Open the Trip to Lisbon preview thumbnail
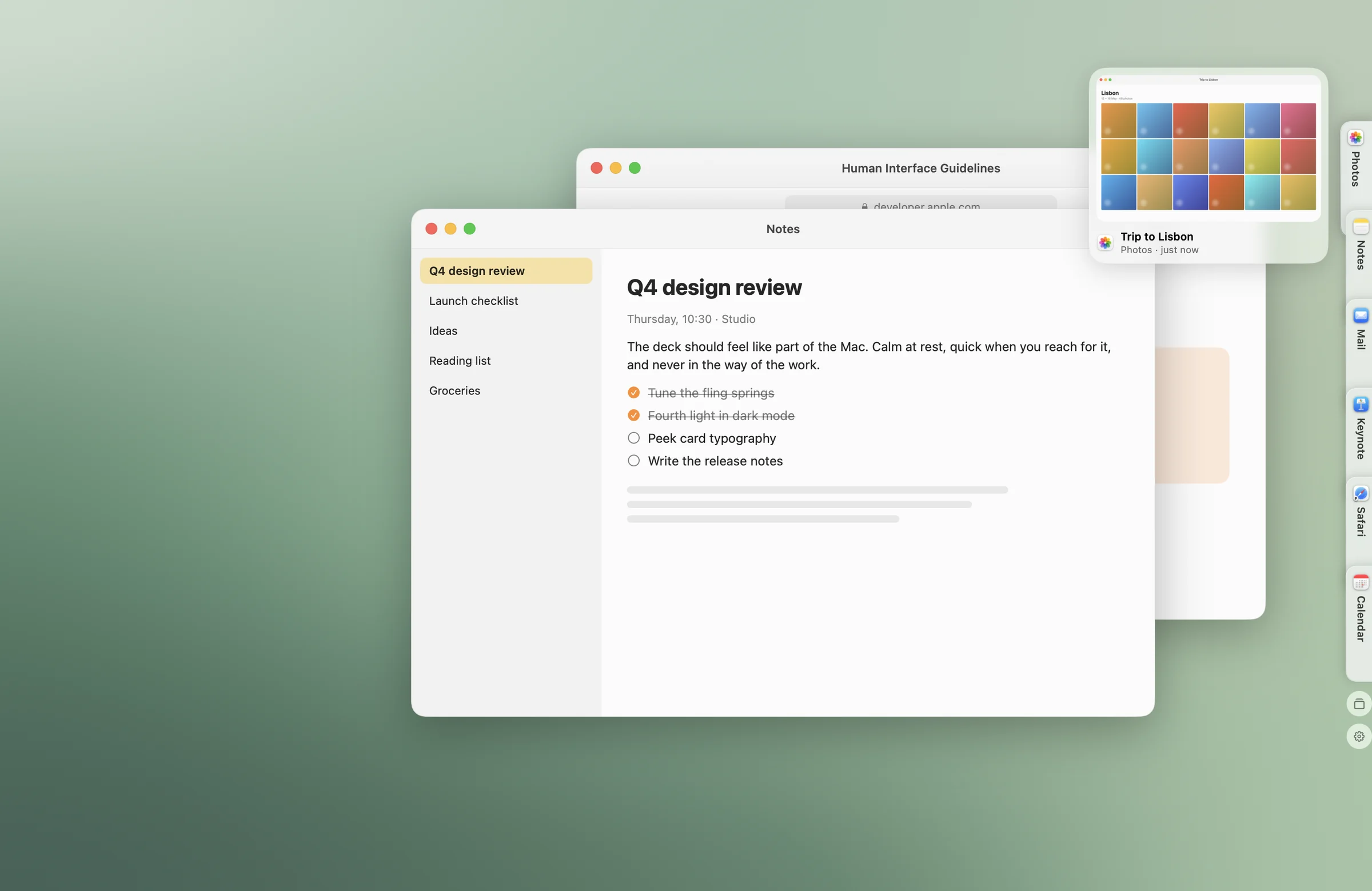The image size is (1372, 891). (1209, 149)
